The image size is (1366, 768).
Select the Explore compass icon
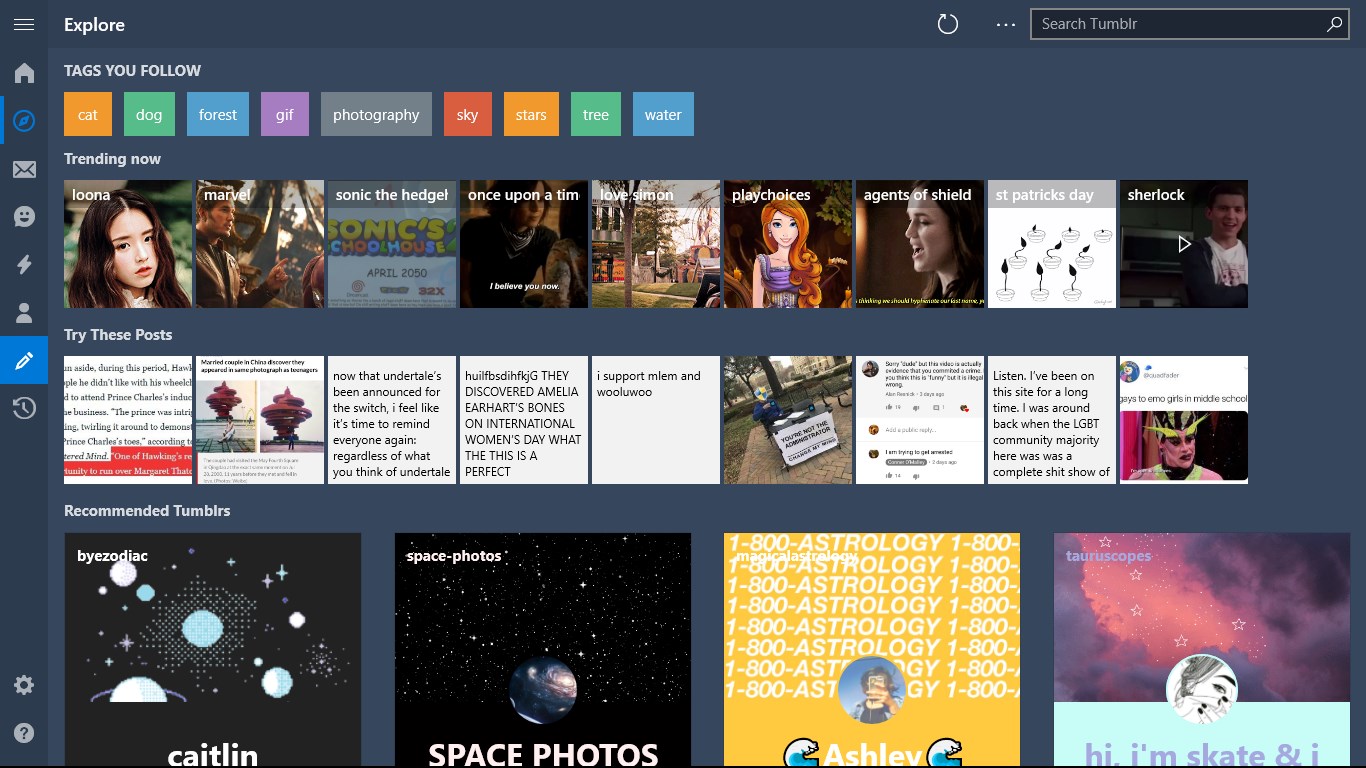[24, 120]
